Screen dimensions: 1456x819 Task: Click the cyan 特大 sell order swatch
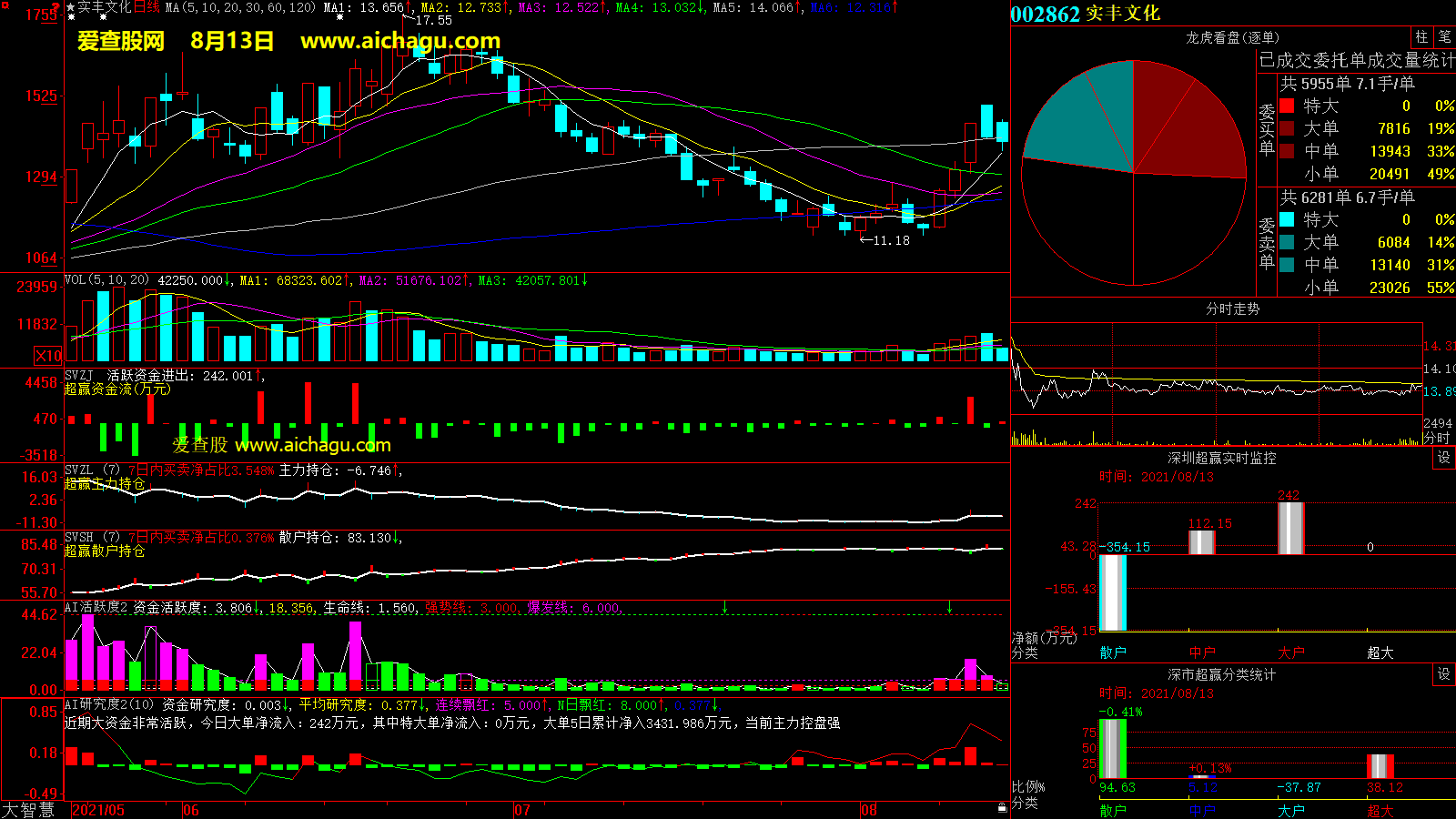click(x=1287, y=219)
